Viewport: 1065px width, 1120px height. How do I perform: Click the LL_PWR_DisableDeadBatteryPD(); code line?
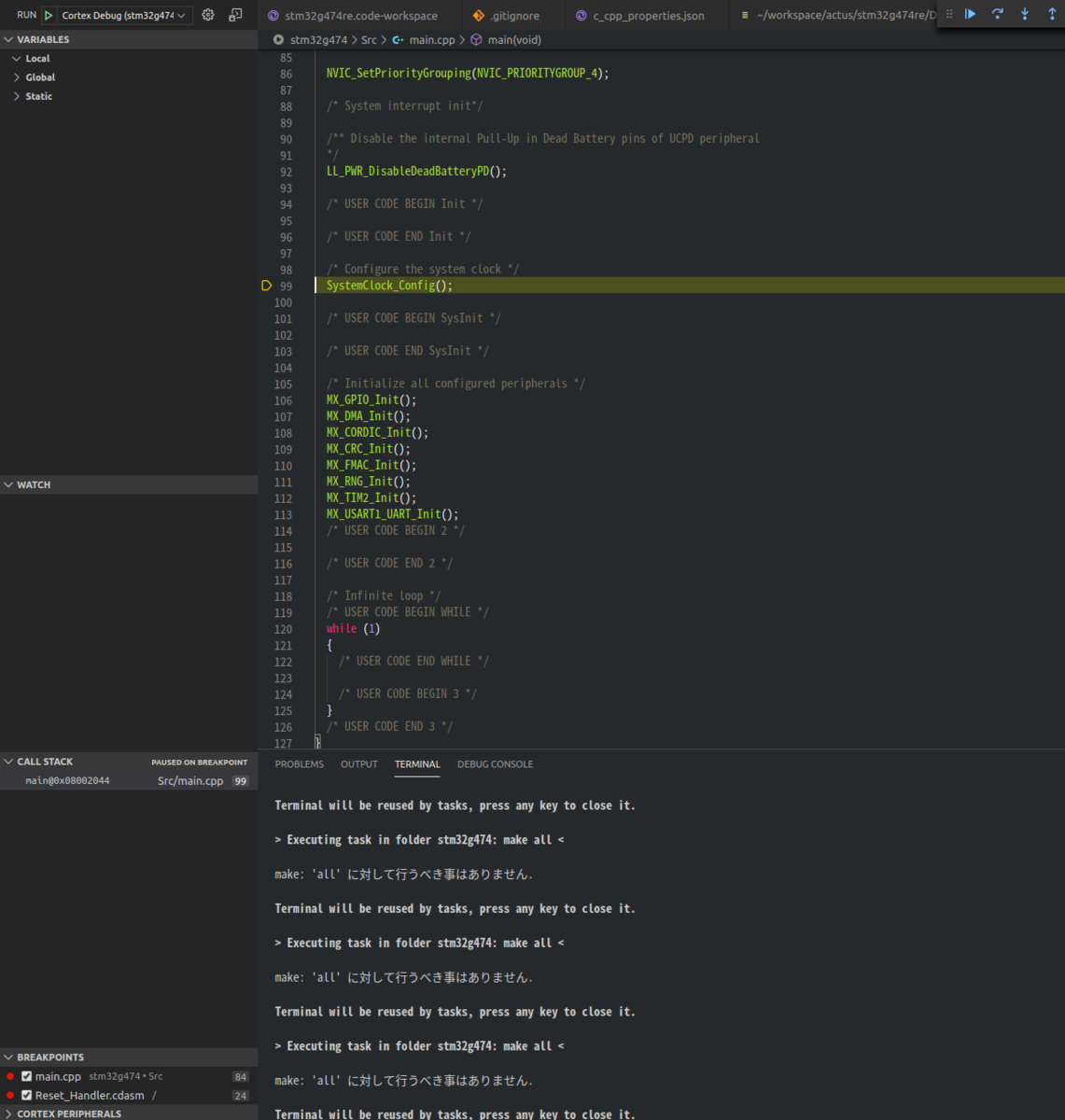pyautogui.click(x=416, y=172)
